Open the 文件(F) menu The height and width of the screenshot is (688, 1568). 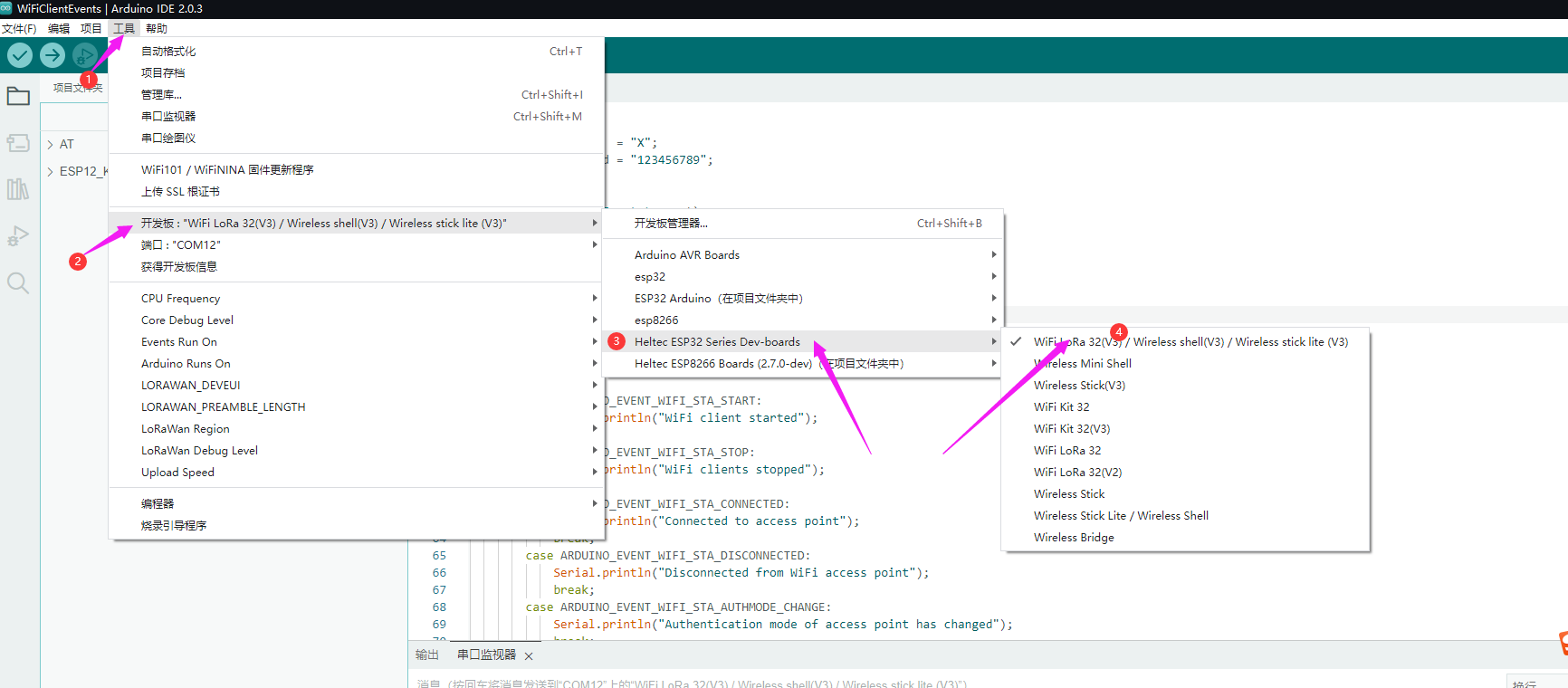click(x=19, y=29)
